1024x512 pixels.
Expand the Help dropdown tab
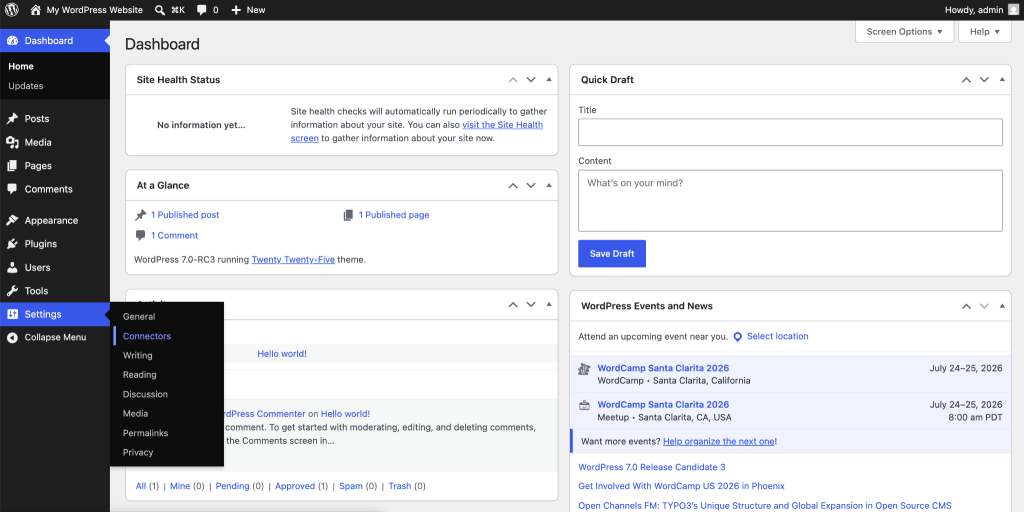(985, 31)
